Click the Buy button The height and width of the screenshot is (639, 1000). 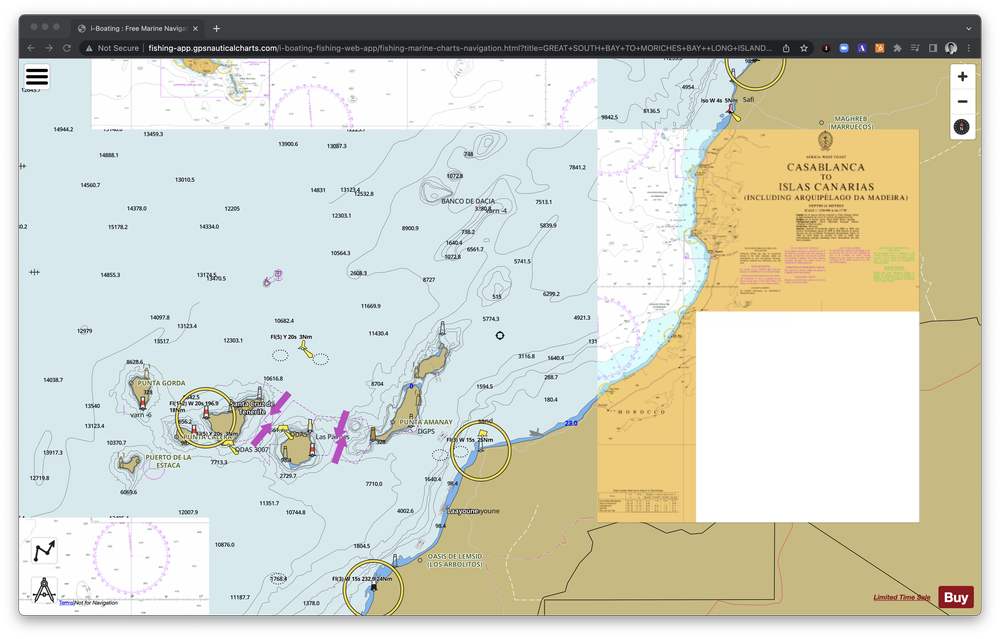tap(955, 598)
